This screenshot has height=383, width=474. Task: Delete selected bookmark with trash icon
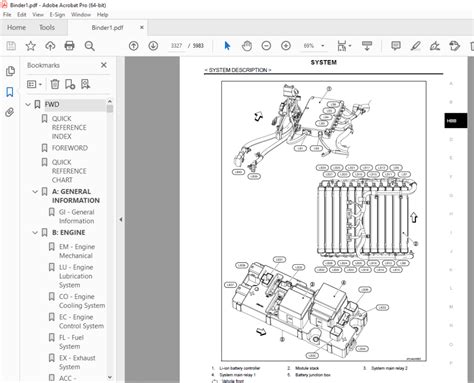coord(55,84)
